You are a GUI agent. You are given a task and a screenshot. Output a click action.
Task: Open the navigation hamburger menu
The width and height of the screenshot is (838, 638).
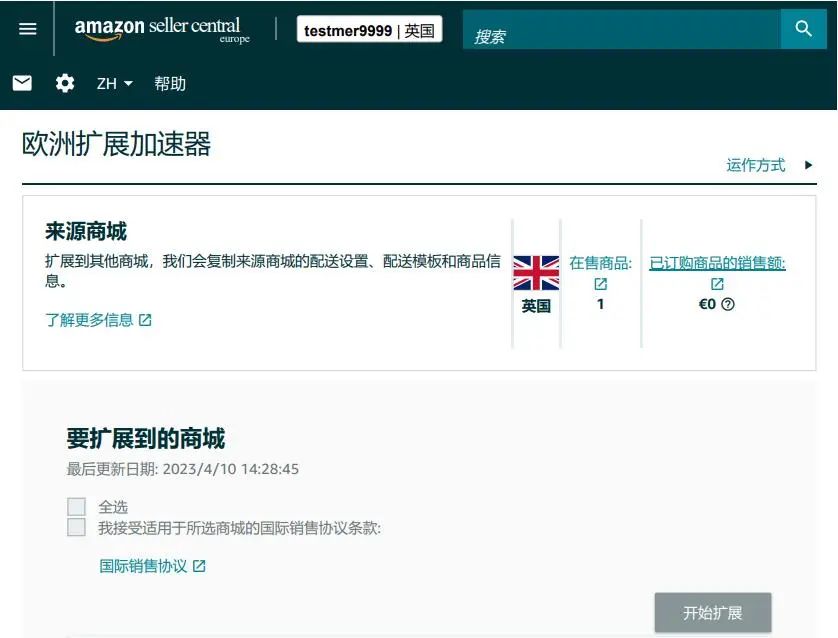(x=27, y=29)
